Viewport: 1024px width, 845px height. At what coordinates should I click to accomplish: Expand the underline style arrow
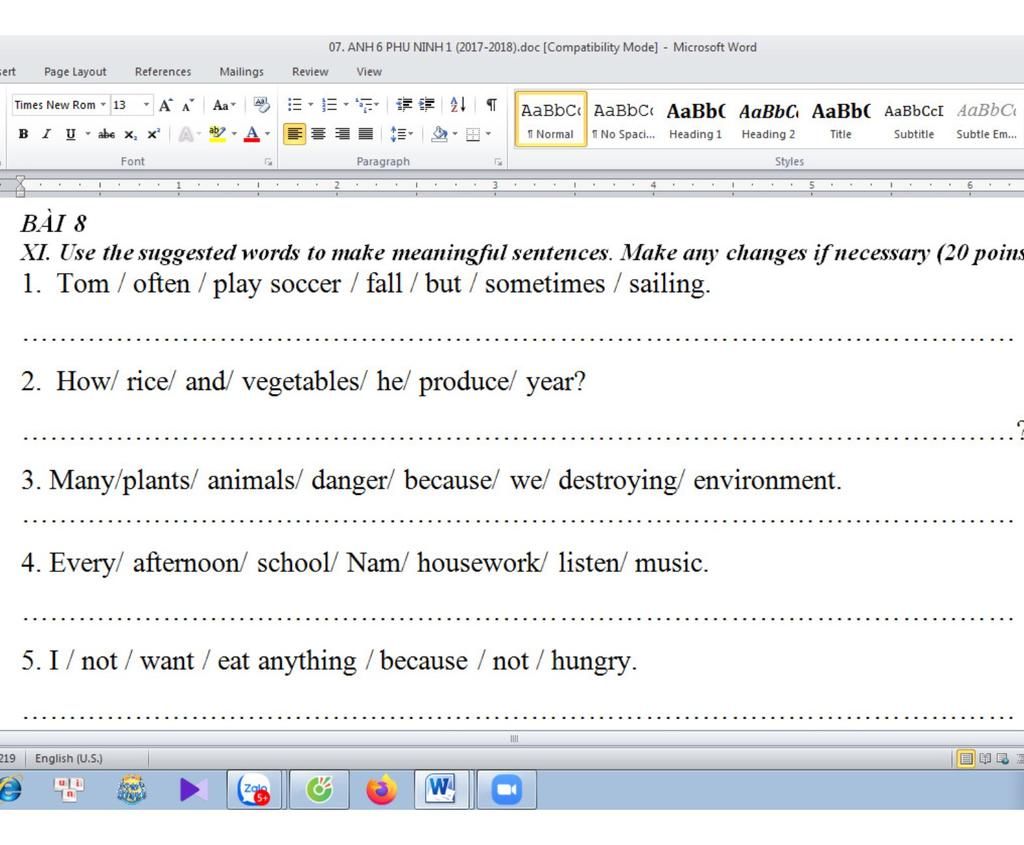tap(88, 134)
